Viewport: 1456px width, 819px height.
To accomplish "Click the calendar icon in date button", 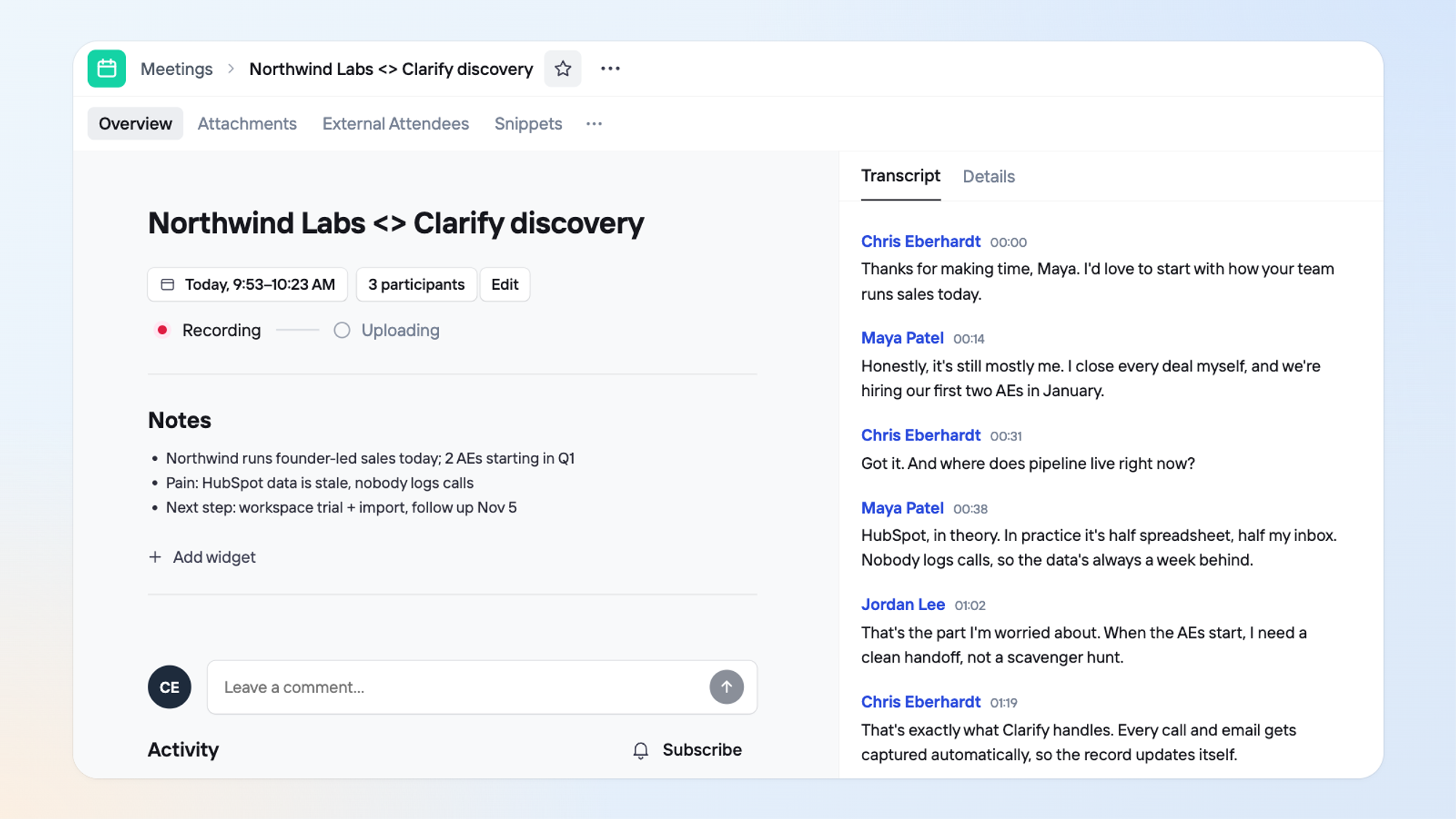I will click(167, 284).
